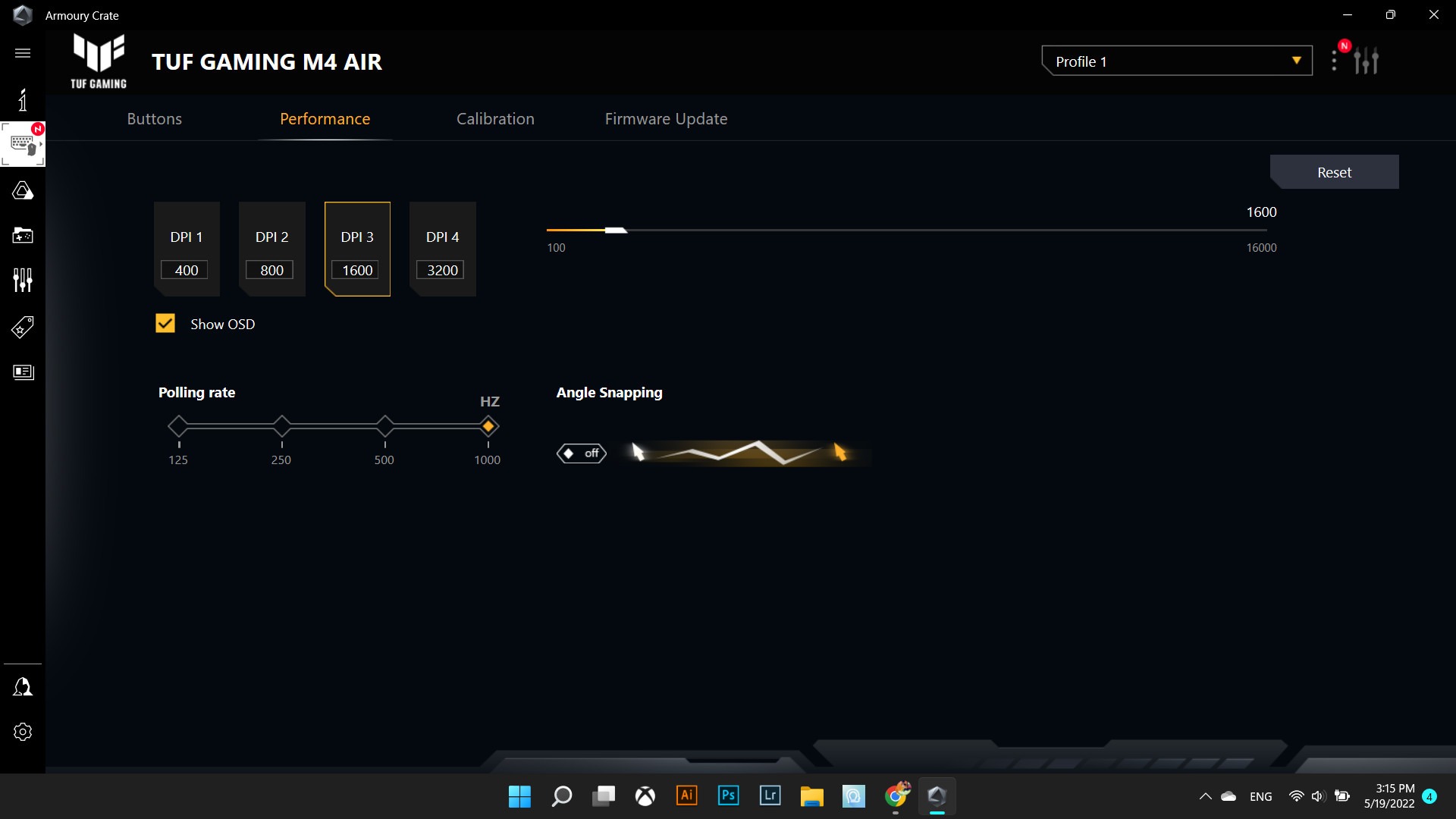
Task: Open Aura Sync triangle icon
Action: [23, 190]
